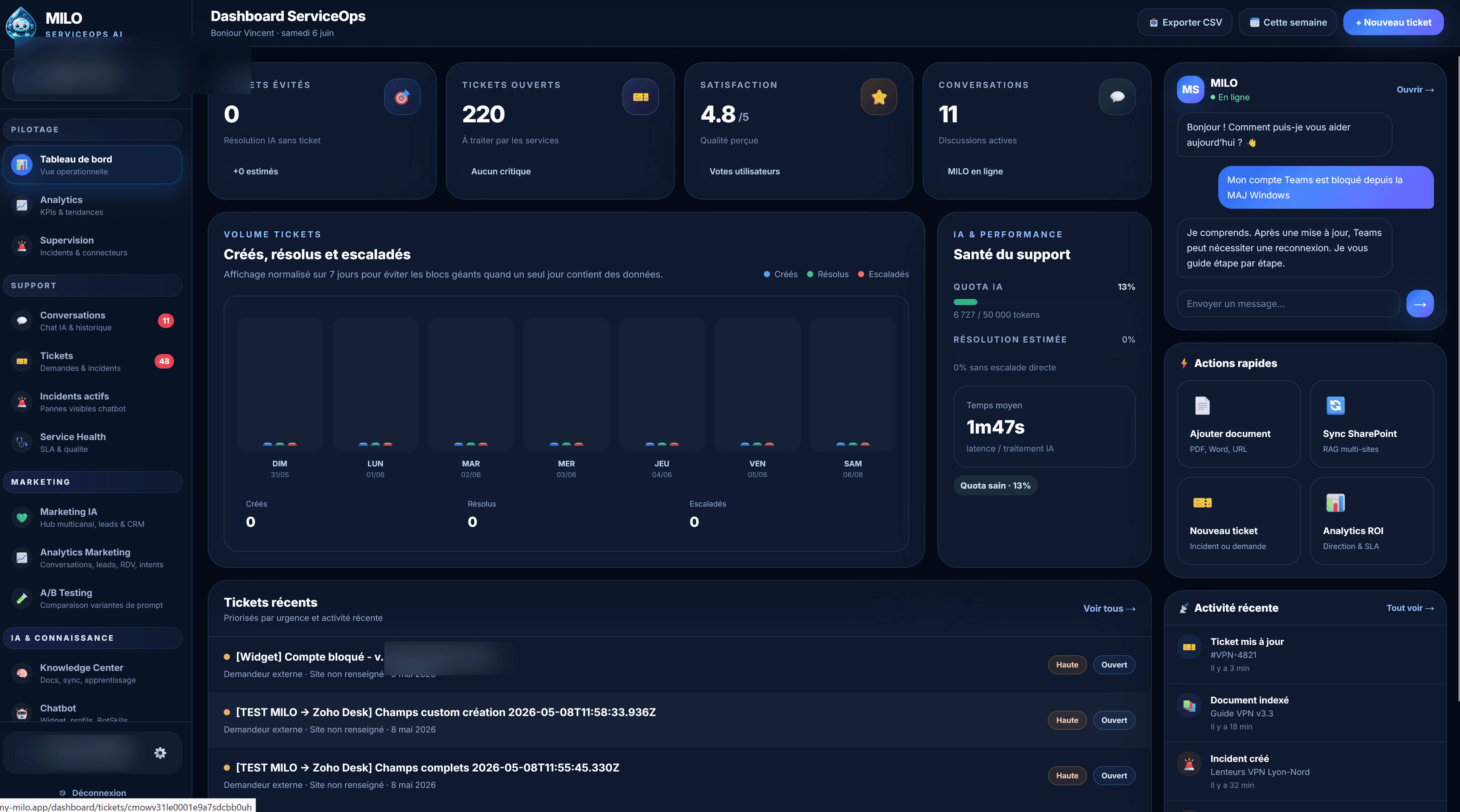Click the Nouveau ticket button
The width and height of the screenshot is (1460, 812).
click(x=1393, y=22)
